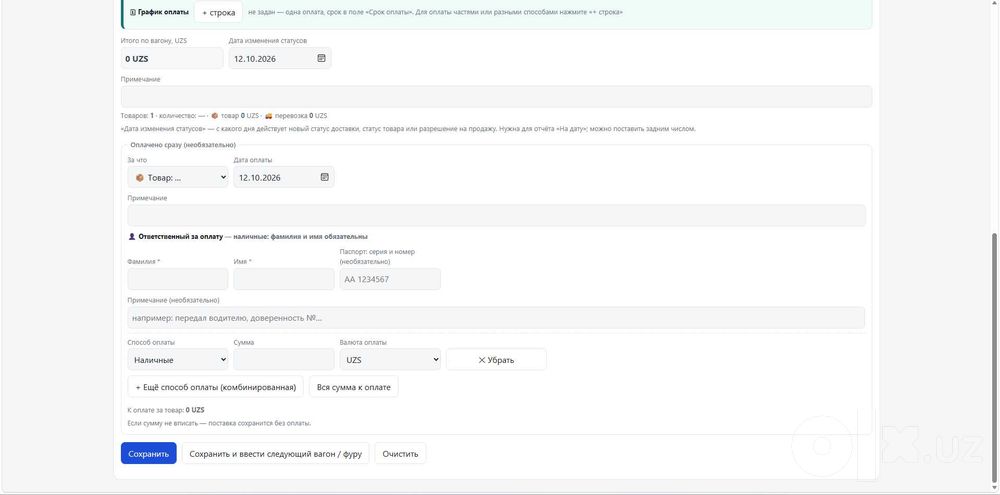Click the blue Сохранить button
Image resolution: width=1000 pixels, height=495 pixels.
(149, 454)
